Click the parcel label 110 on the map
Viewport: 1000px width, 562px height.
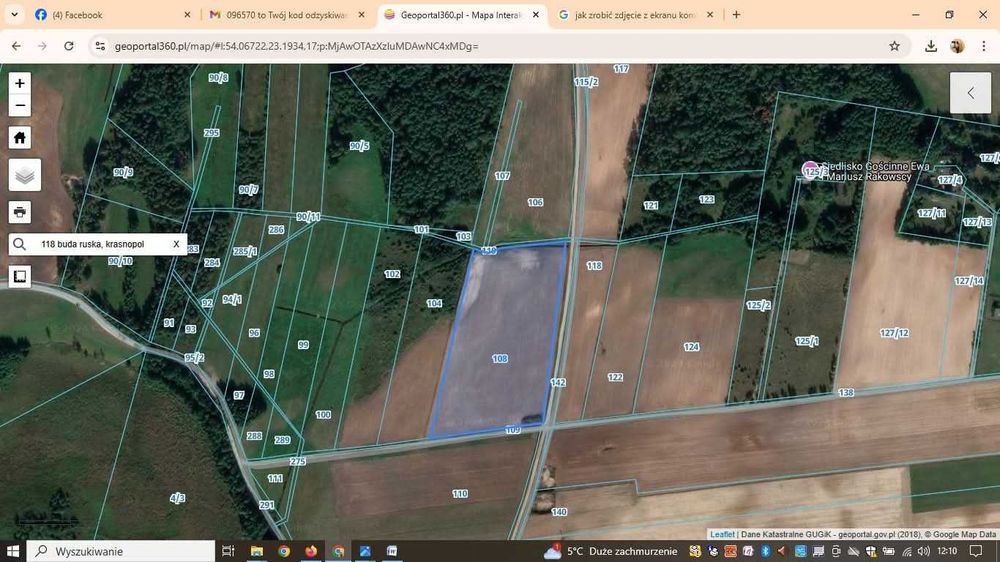coord(460,494)
